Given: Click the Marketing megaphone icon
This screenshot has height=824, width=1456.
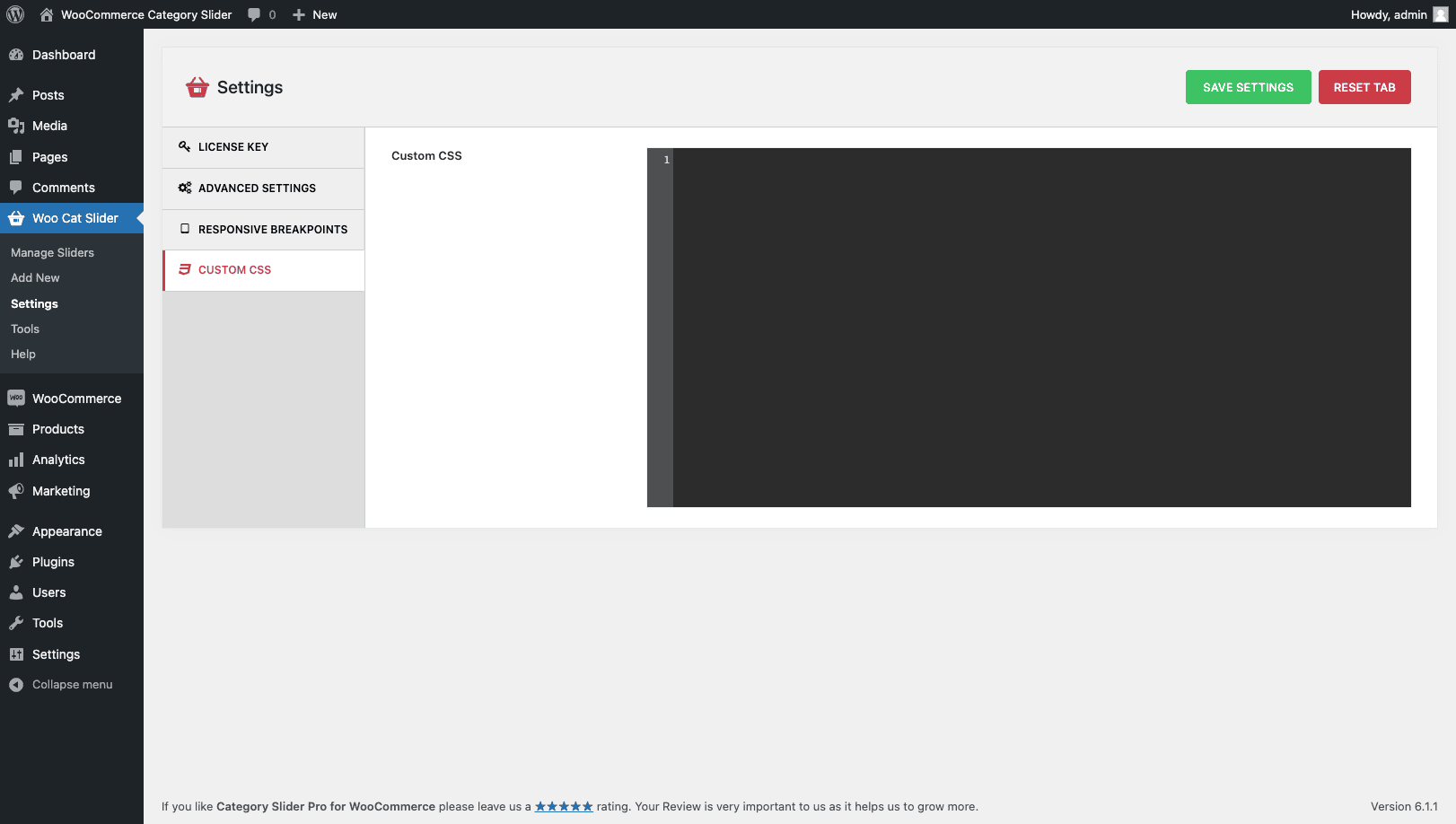Looking at the screenshot, I should coord(16,491).
